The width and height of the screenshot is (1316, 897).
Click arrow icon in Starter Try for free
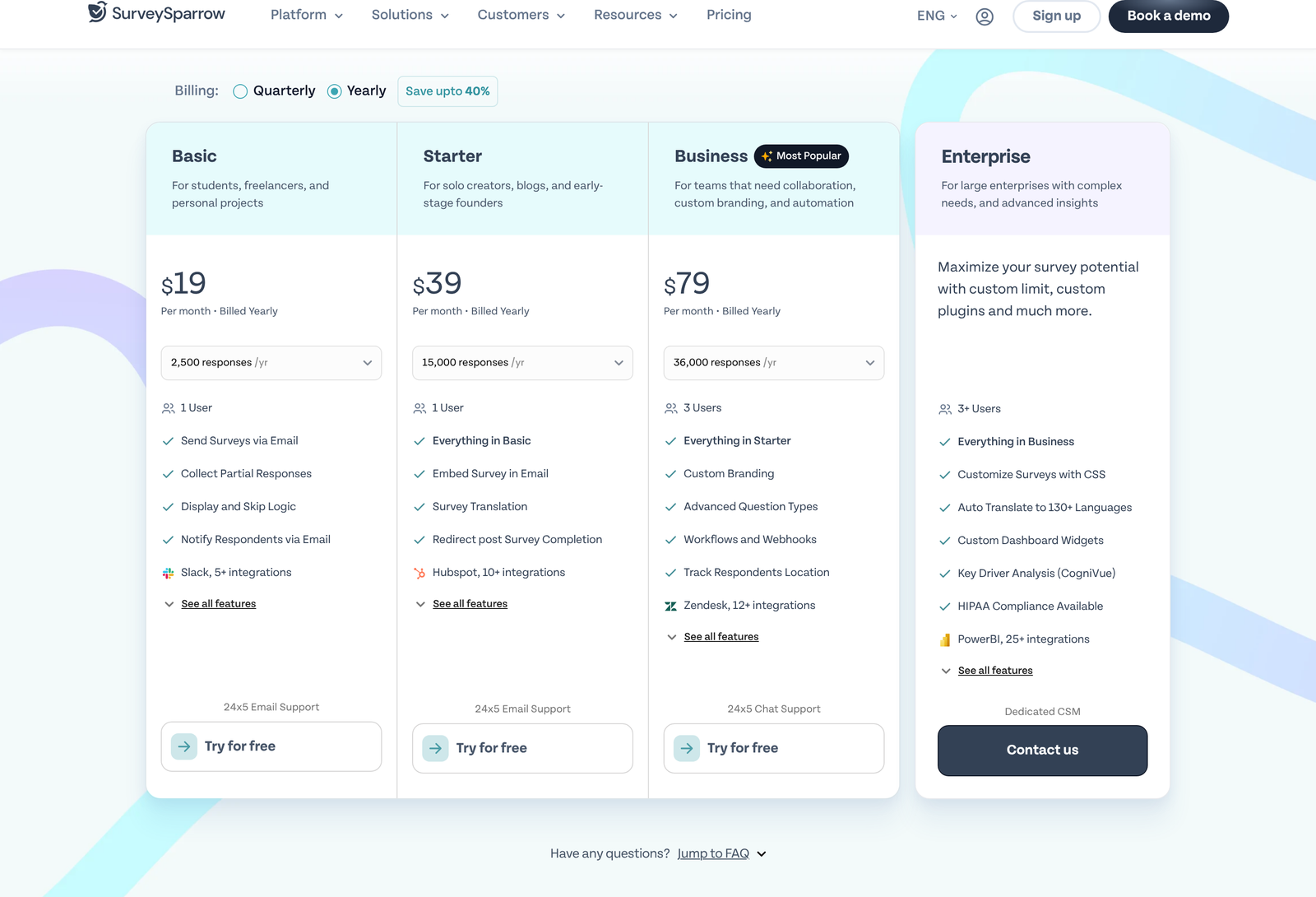coord(436,748)
